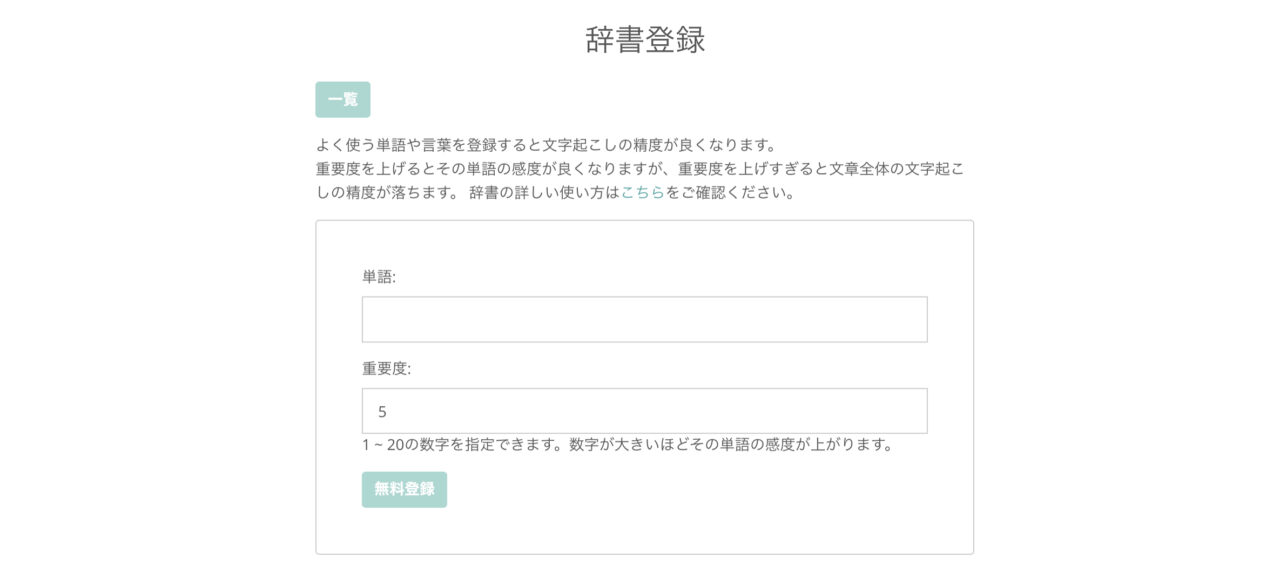
Task: Activate the free registration submit button
Action: pyautogui.click(x=404, y=489)
